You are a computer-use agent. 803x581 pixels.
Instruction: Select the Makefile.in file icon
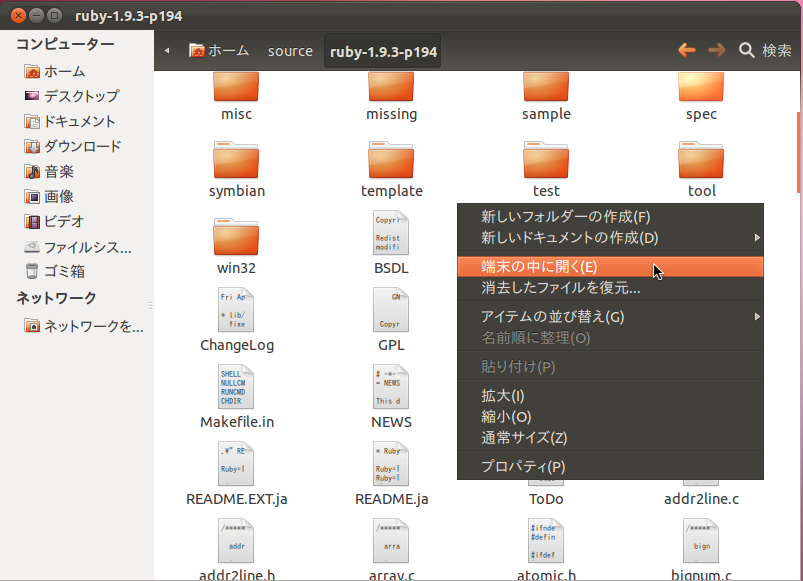tap(236, 386)
